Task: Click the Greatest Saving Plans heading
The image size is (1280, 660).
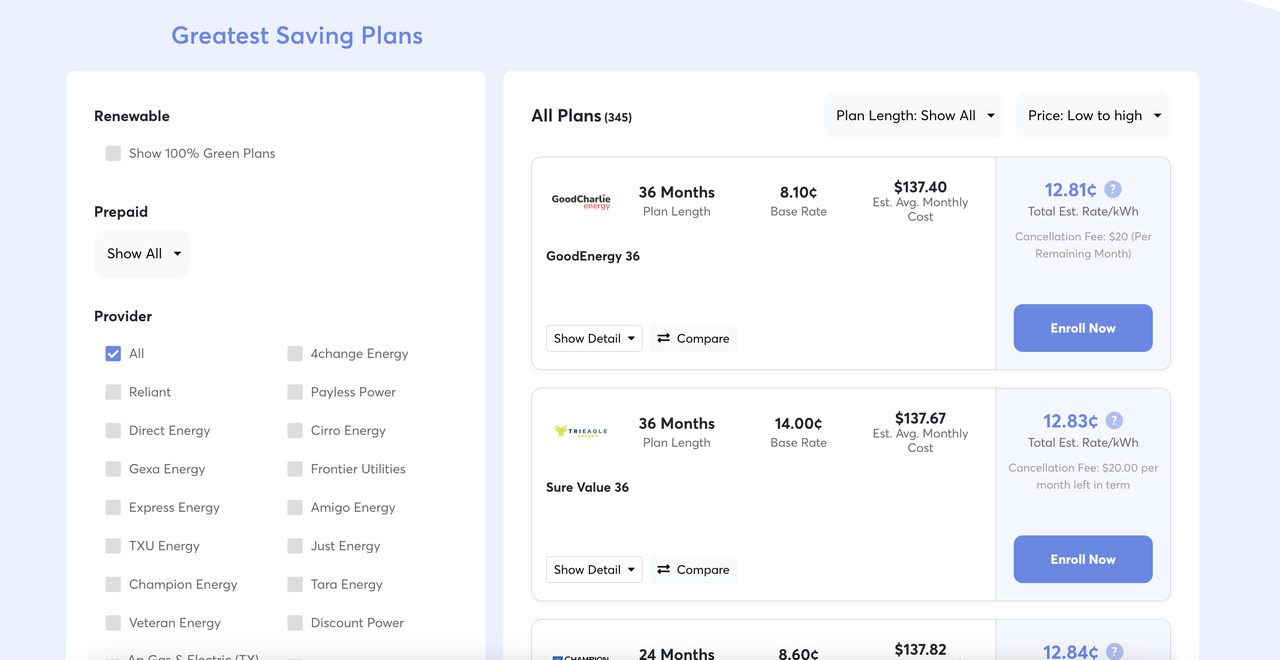Action: [x=297, y=36]
